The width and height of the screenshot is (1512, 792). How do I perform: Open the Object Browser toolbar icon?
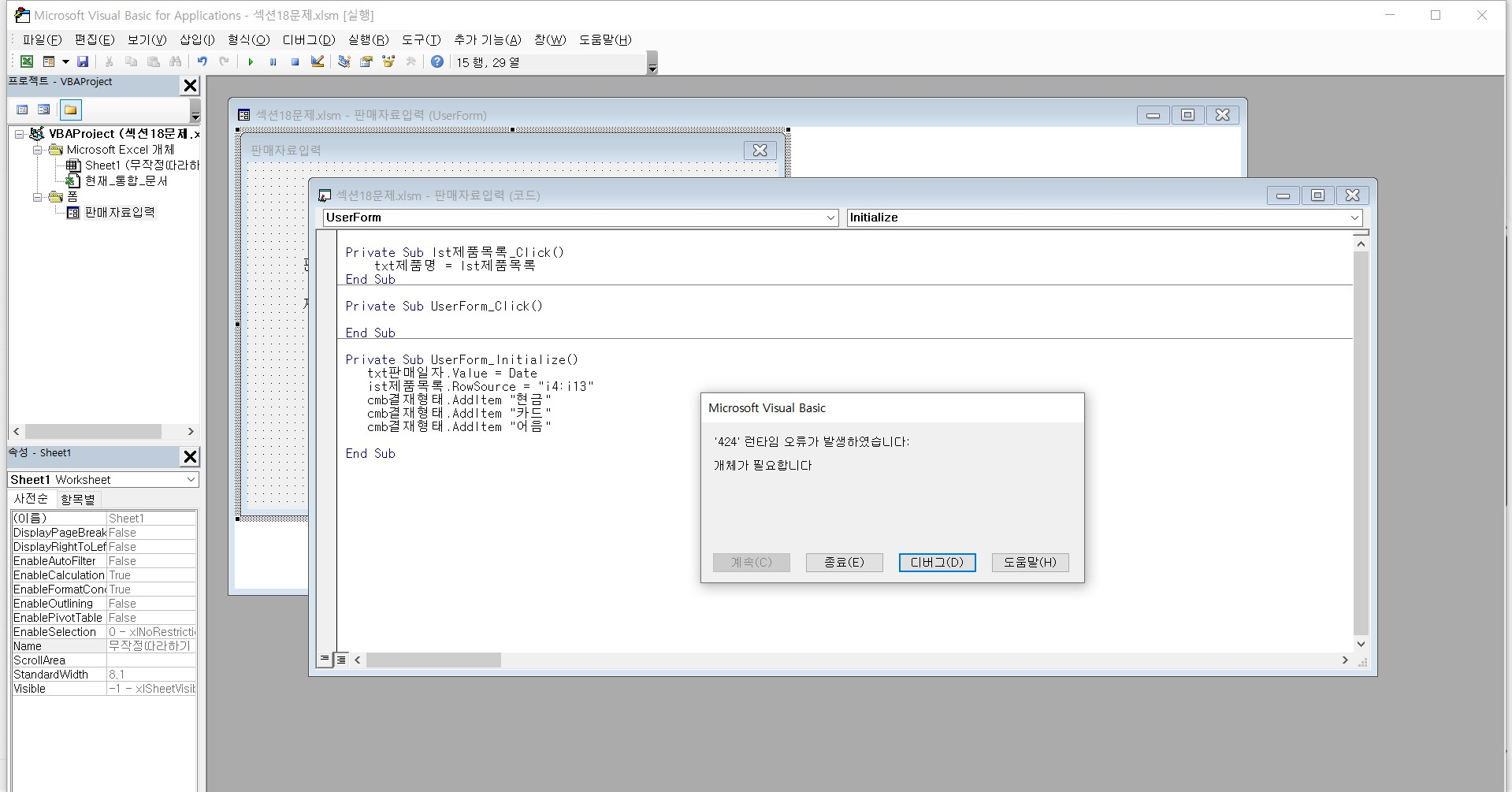[388, 61]
